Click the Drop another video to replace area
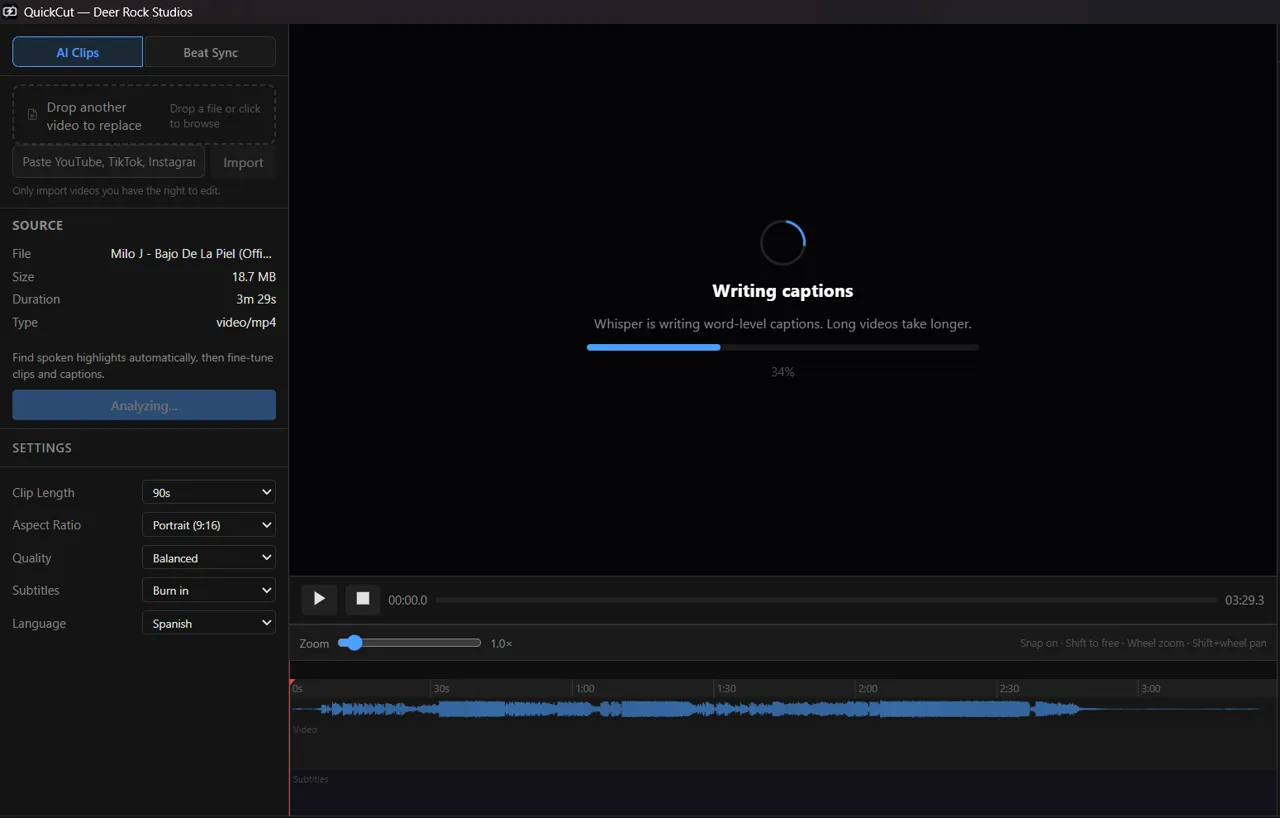Screen dimensions: 1280x818 pos(144,115)
